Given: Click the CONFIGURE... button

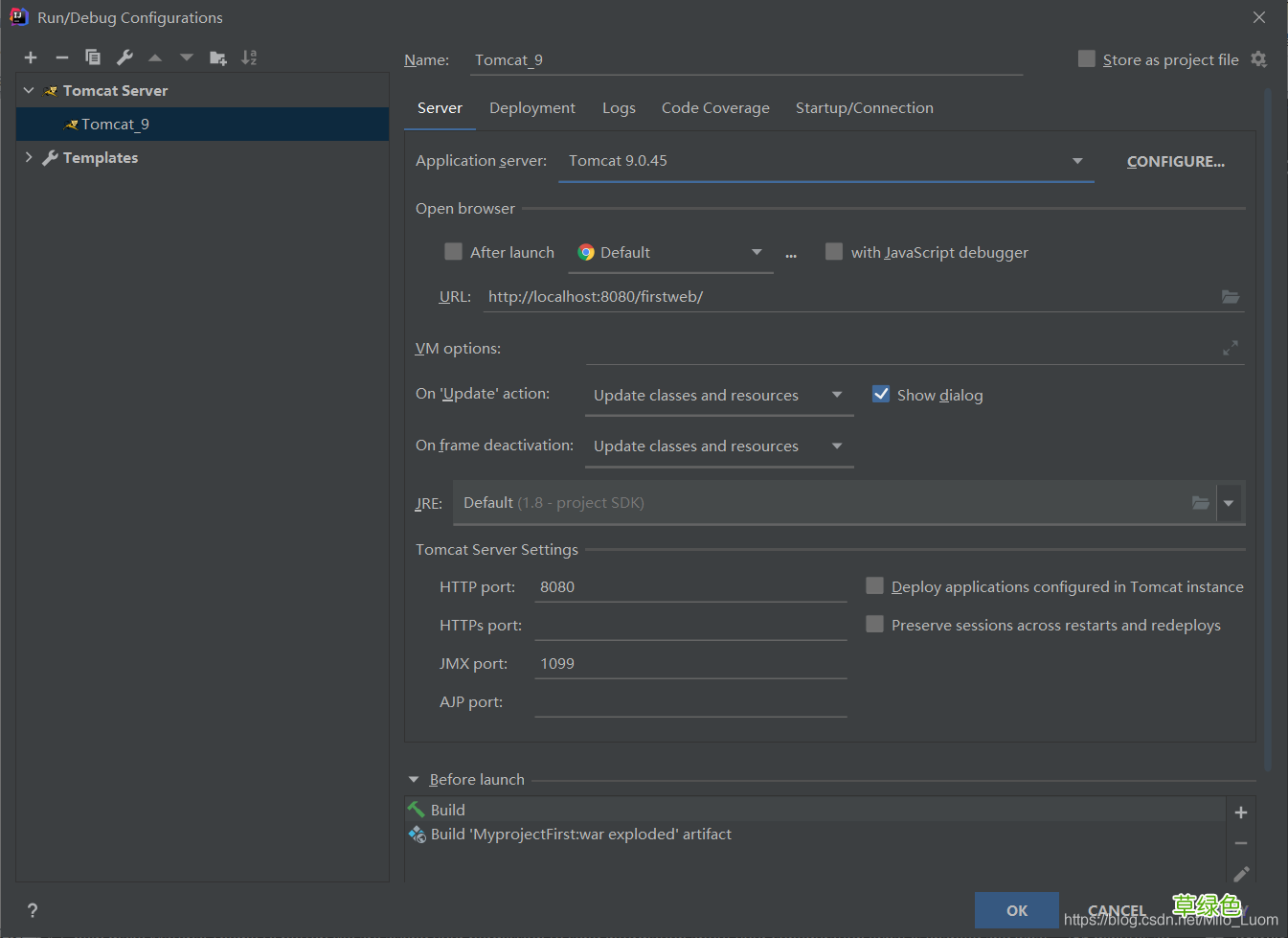Looking at the screenshot, I should point(1175,162).
